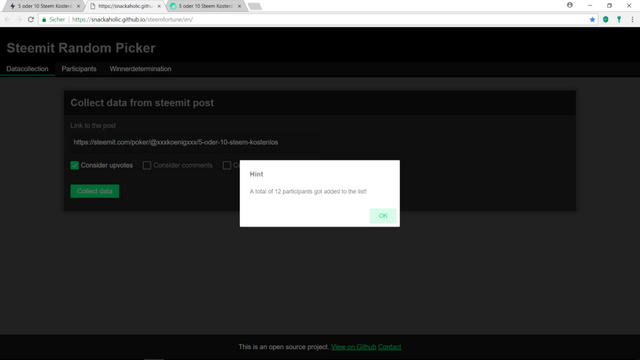Viewport: 640px width, 360px height.
Task: Click the bookmark star icon
Action: point(592,20)
